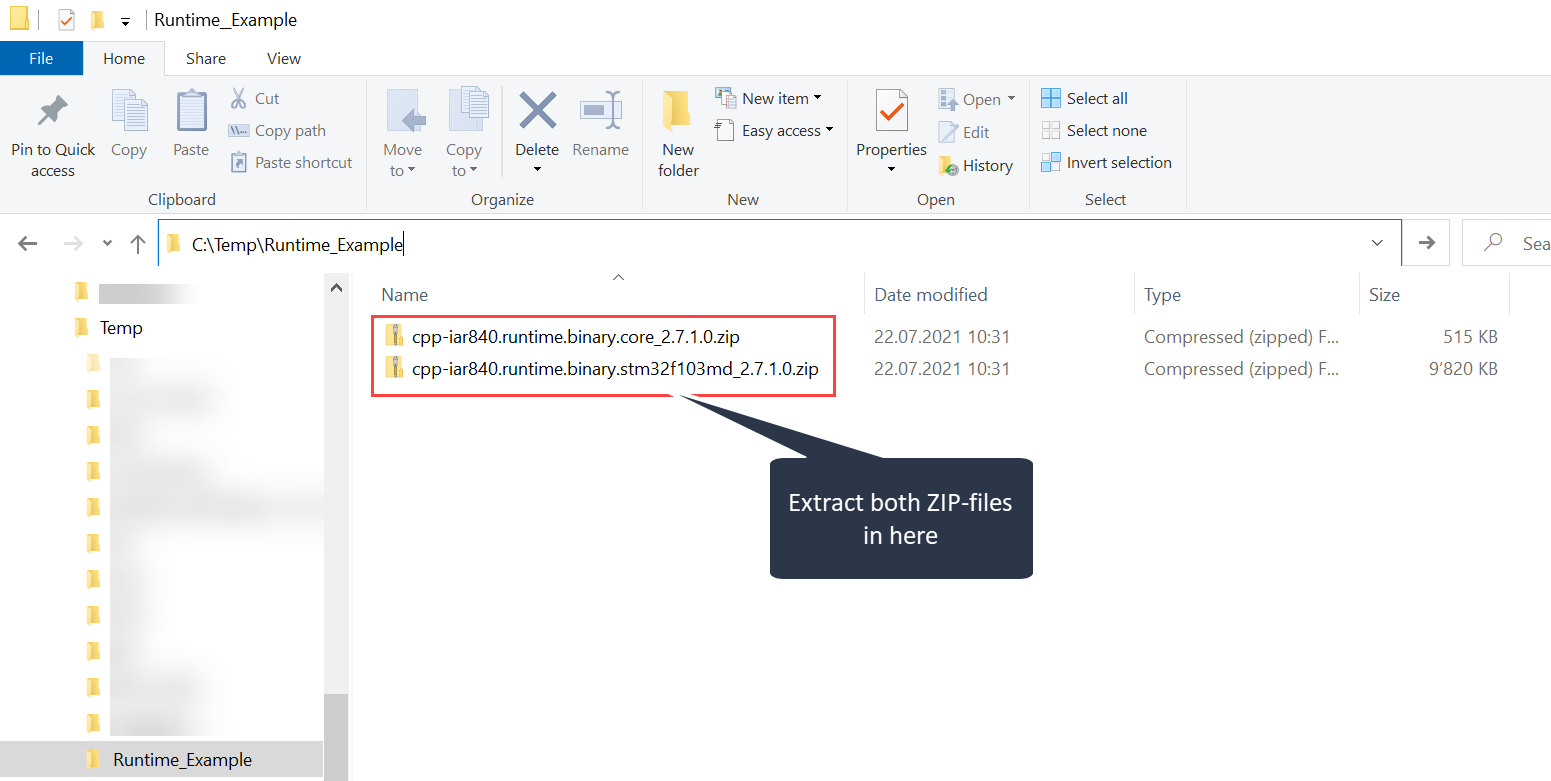Go up one folder level

pos(138,243)
